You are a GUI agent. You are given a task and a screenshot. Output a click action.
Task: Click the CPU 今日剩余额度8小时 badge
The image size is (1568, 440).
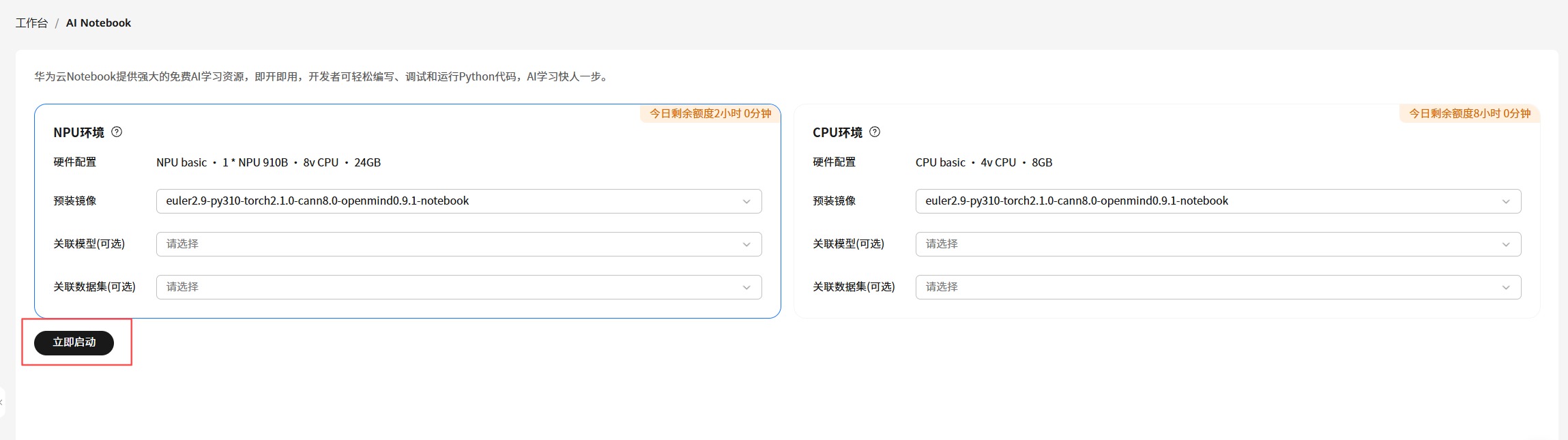[1470, 114]
